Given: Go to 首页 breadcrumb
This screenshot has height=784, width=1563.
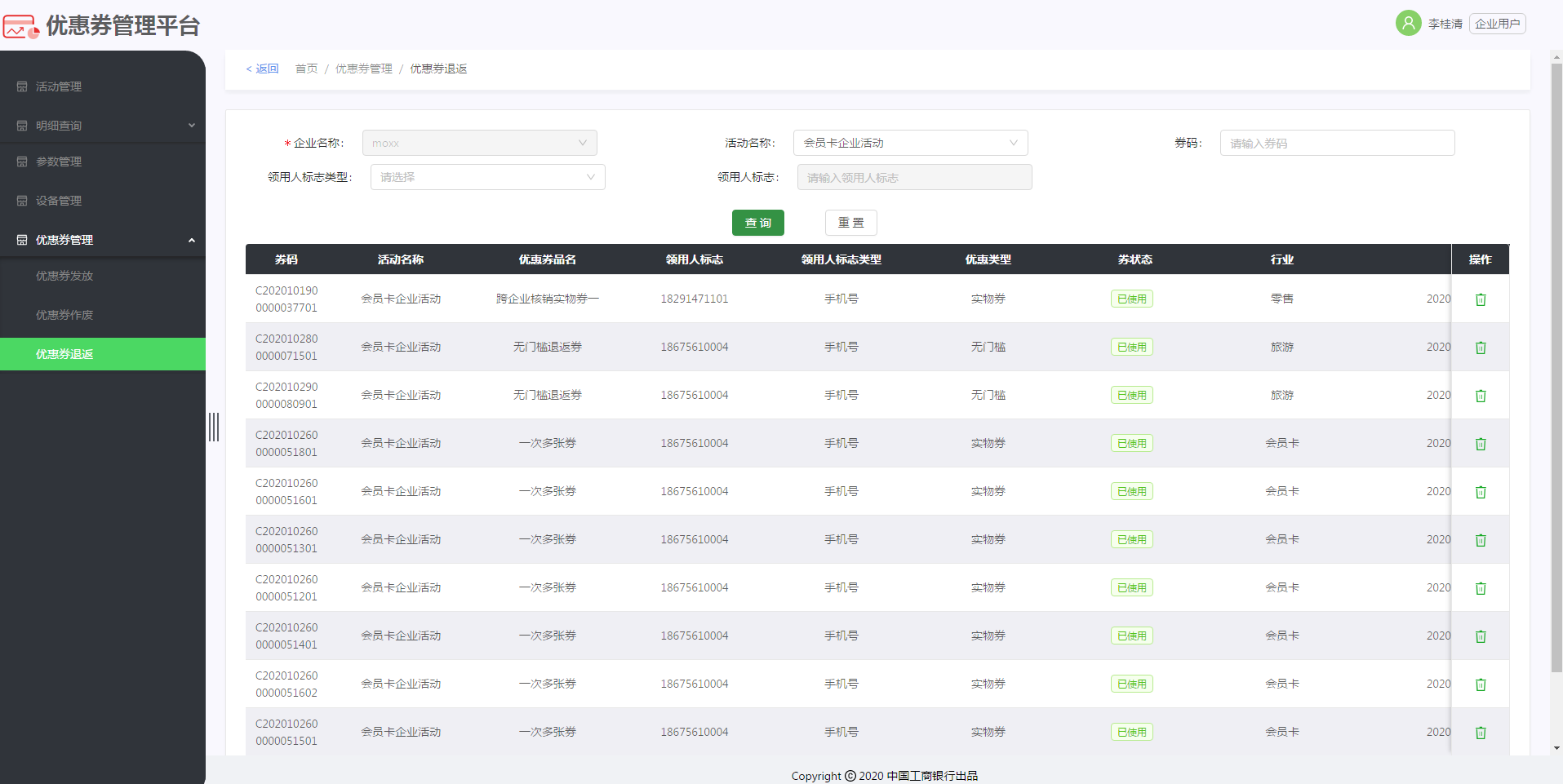Looking at the screenshot, I should coord(306,69).
